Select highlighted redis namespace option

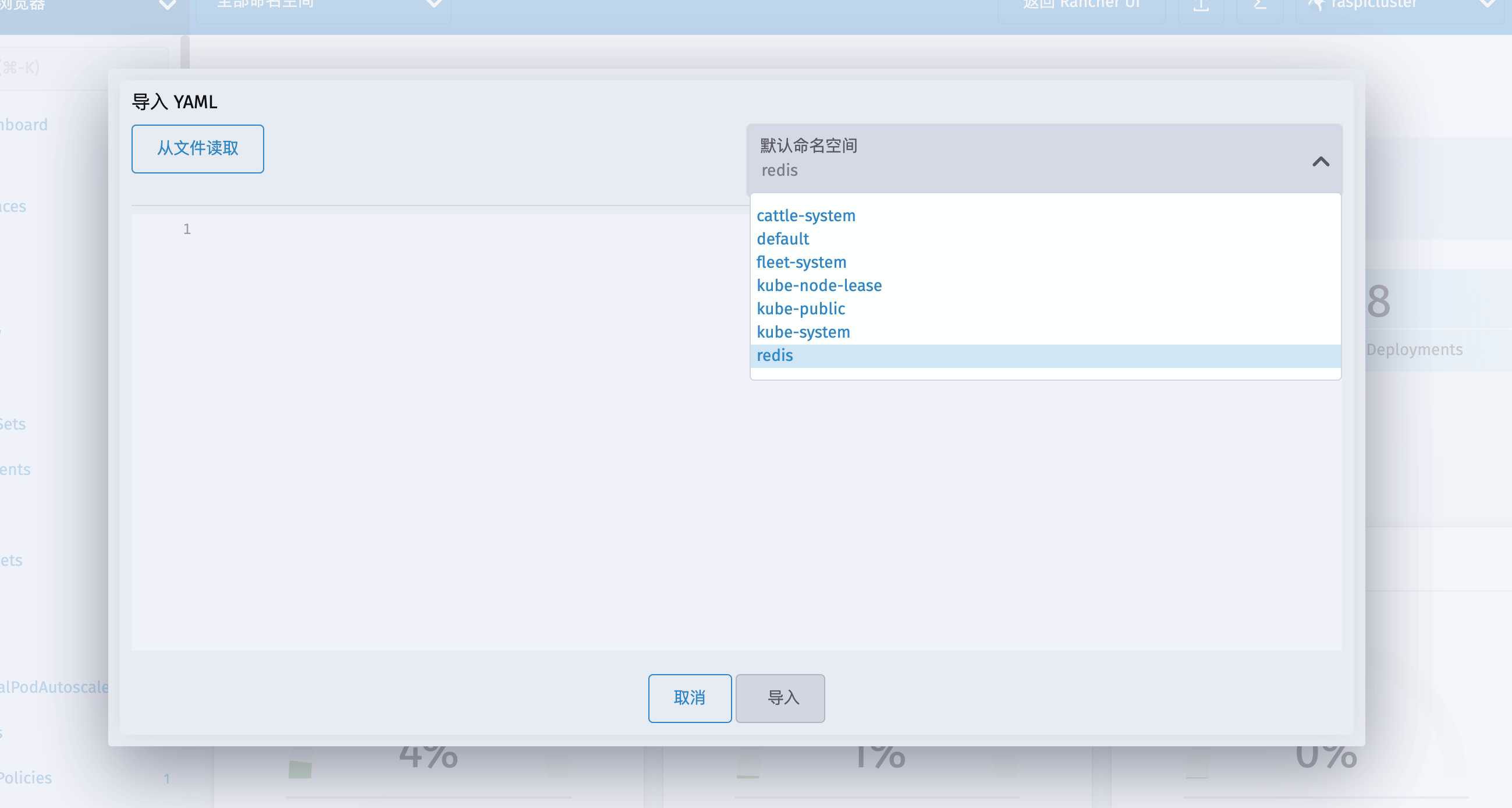pyautogui.click(x=774, y=355)
